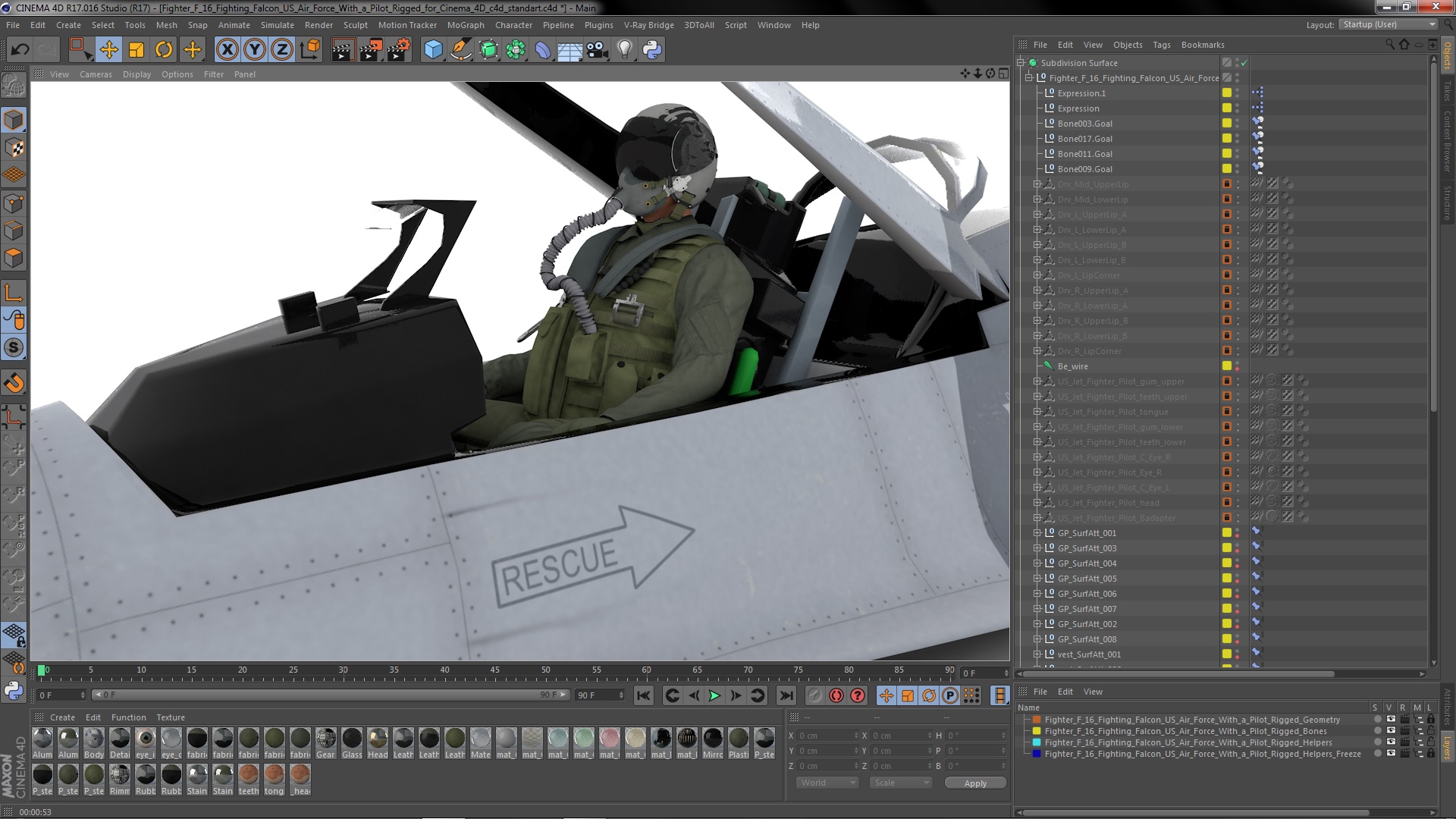The width and height of the screenshot is (1456, 819).
Task: Open V-Ray Bridge menu
Action: [x=648, y=25]
